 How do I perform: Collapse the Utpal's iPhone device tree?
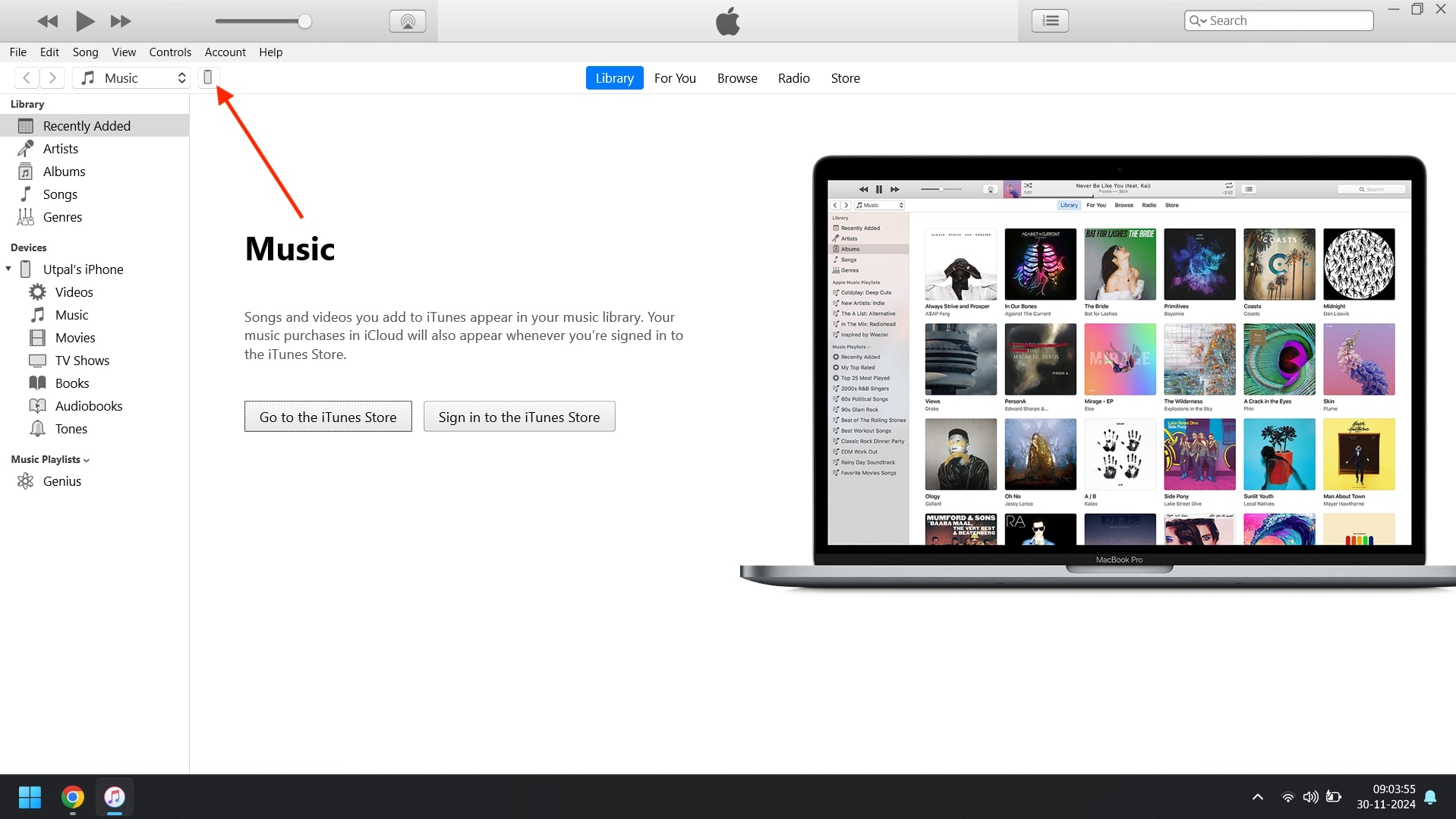(x=8, y=269)
